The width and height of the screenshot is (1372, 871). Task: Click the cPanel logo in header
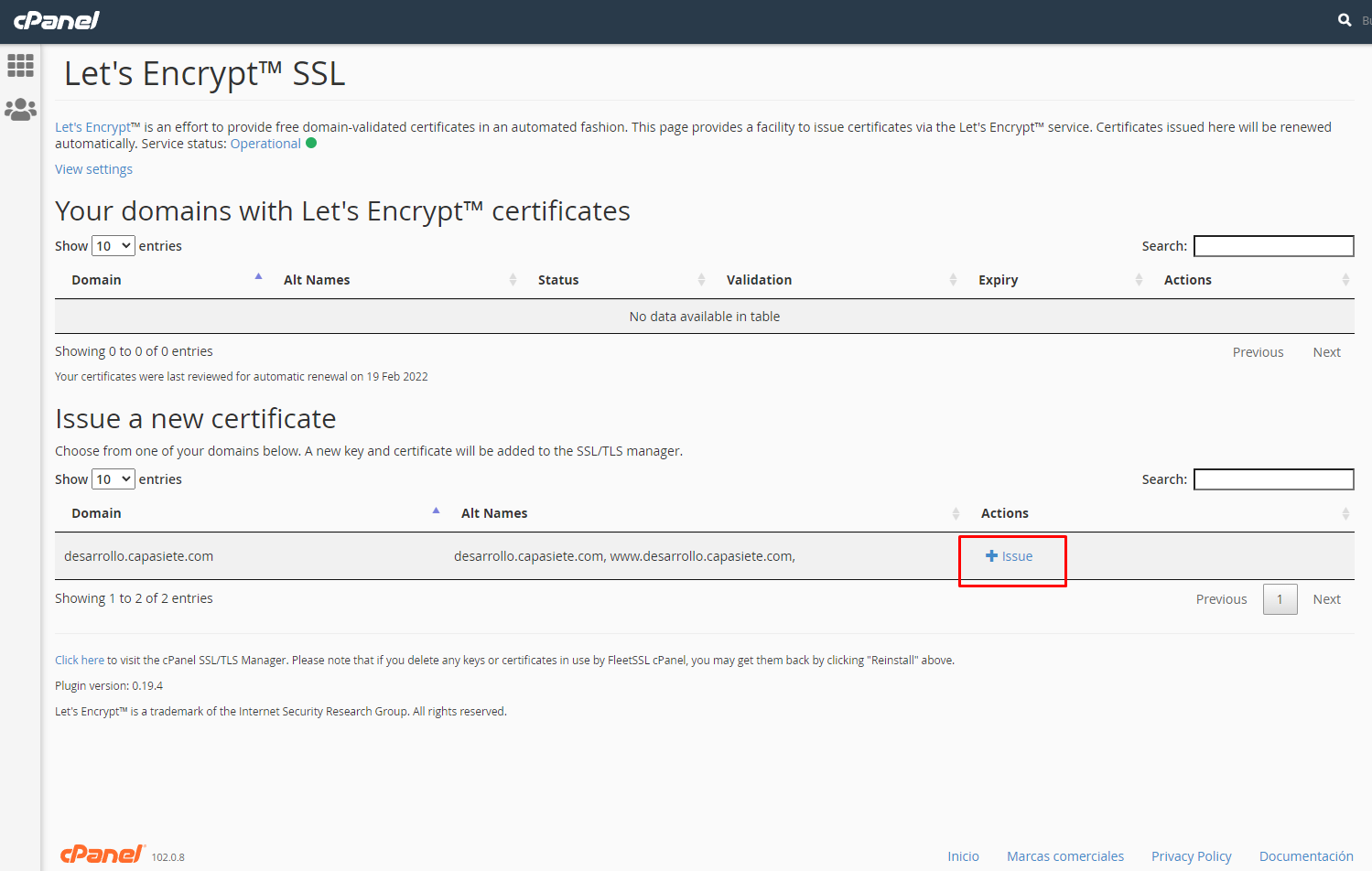(57, 20)
